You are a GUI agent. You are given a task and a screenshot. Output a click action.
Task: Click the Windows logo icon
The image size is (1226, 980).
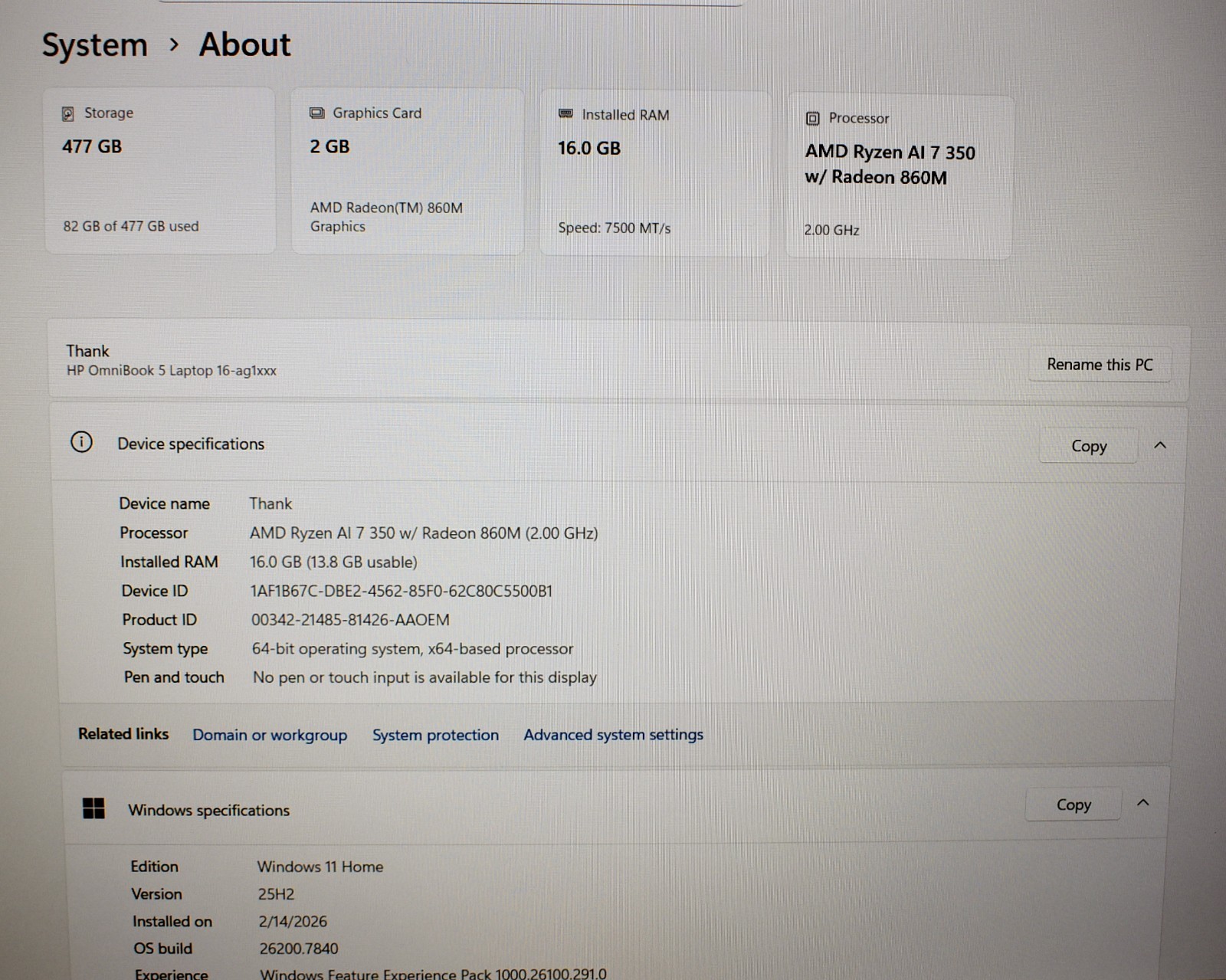click(93, 808)
